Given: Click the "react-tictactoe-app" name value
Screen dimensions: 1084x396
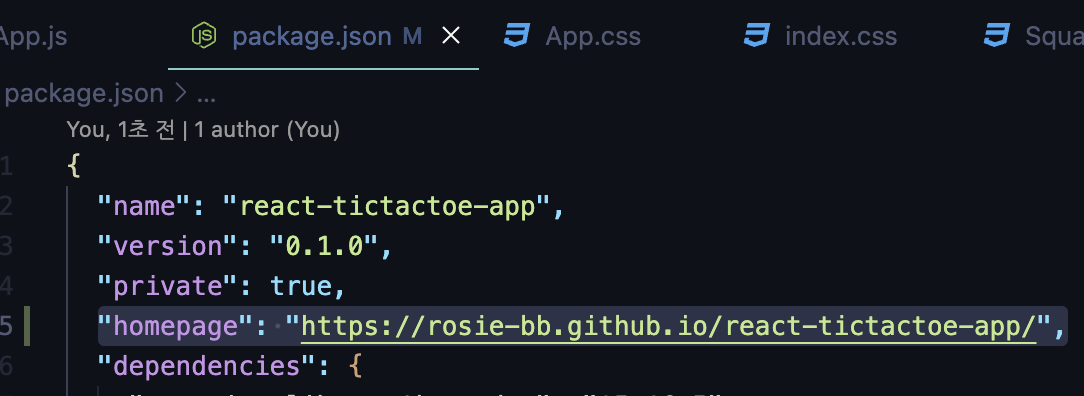Looking at the screenshot, I should pos(387,206).
